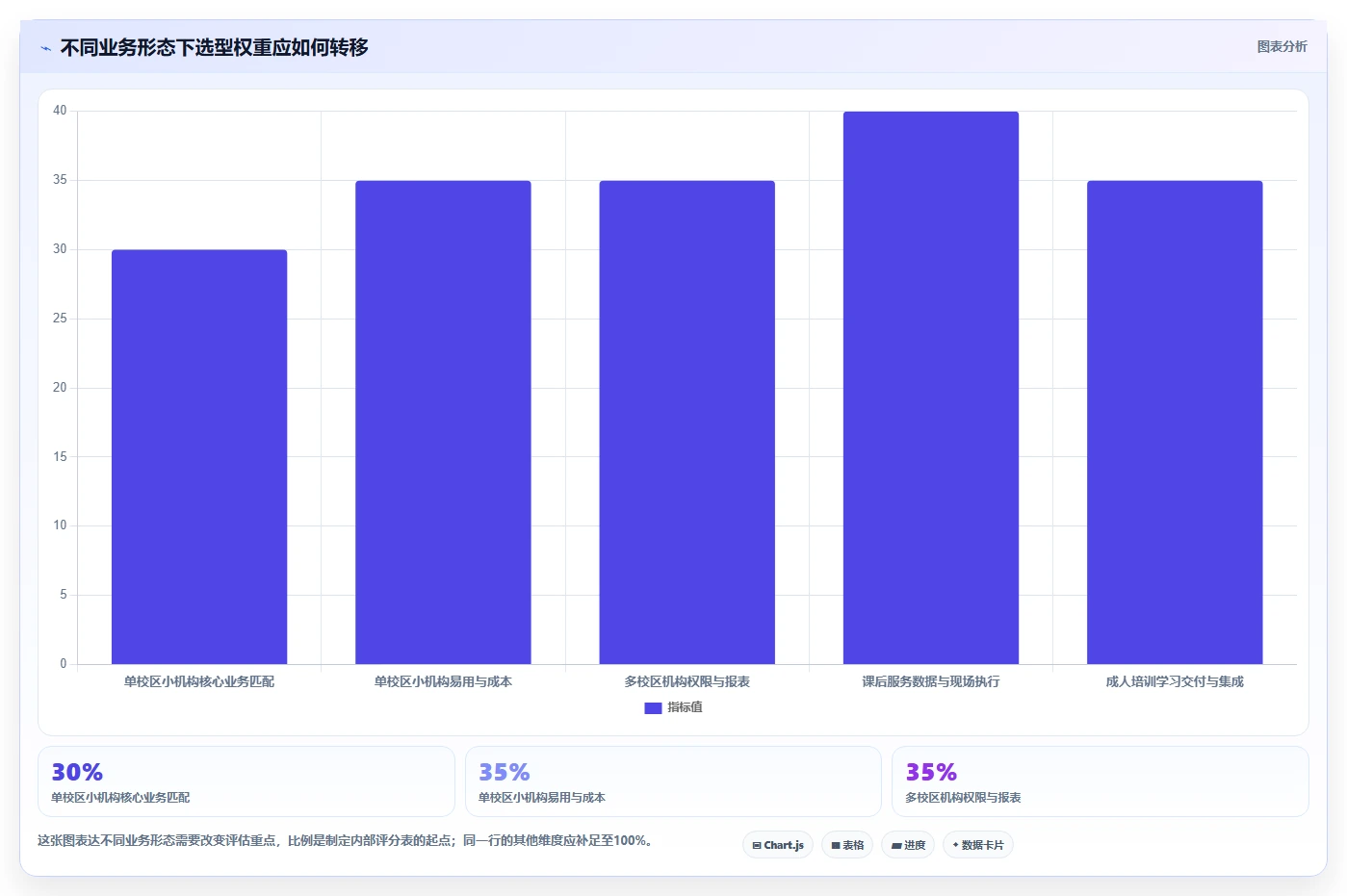Click the x-axis label 单校区小机构核心业务匹配

[199, 681]
